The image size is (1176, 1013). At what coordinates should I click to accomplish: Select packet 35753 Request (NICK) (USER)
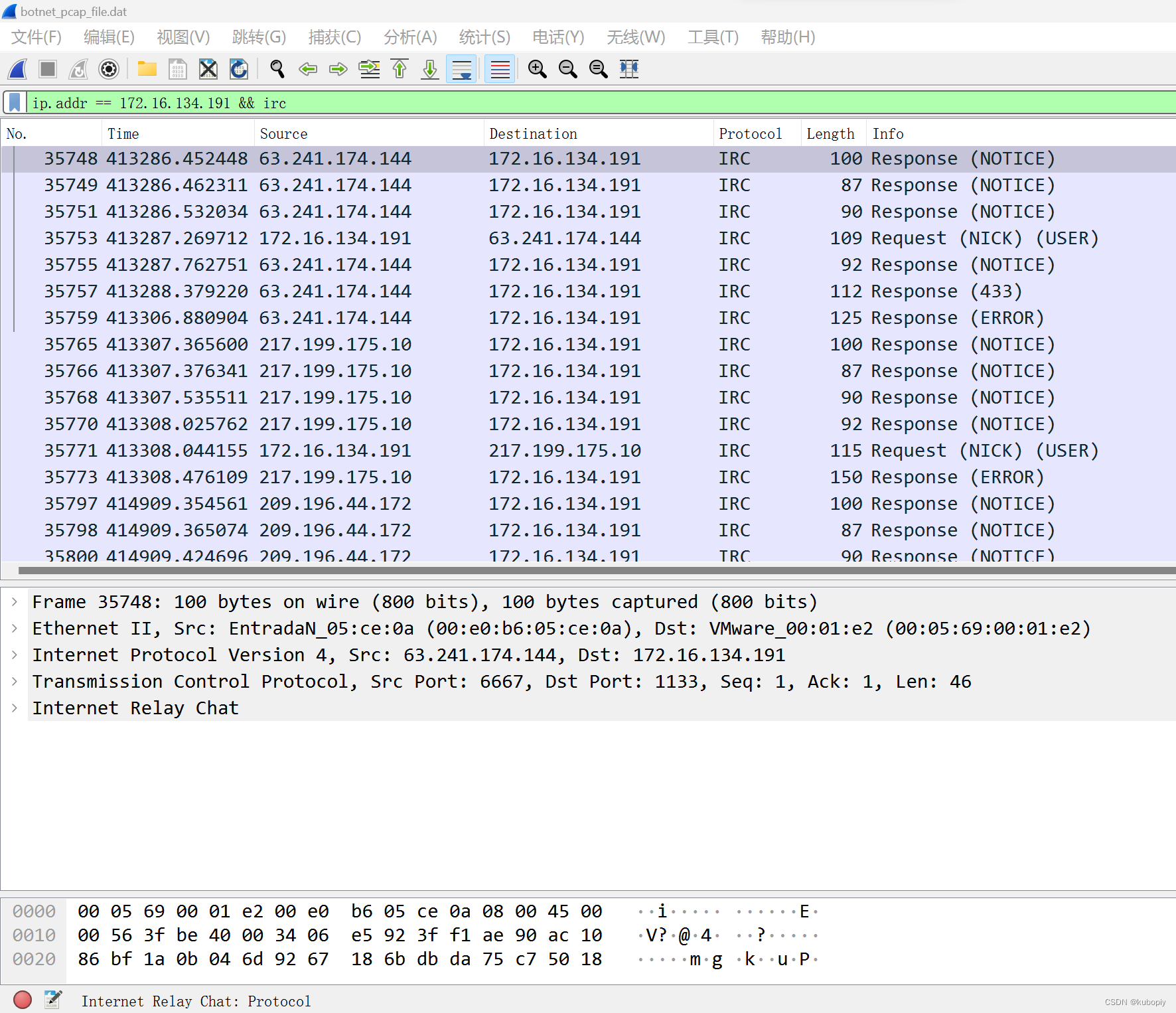588,238
